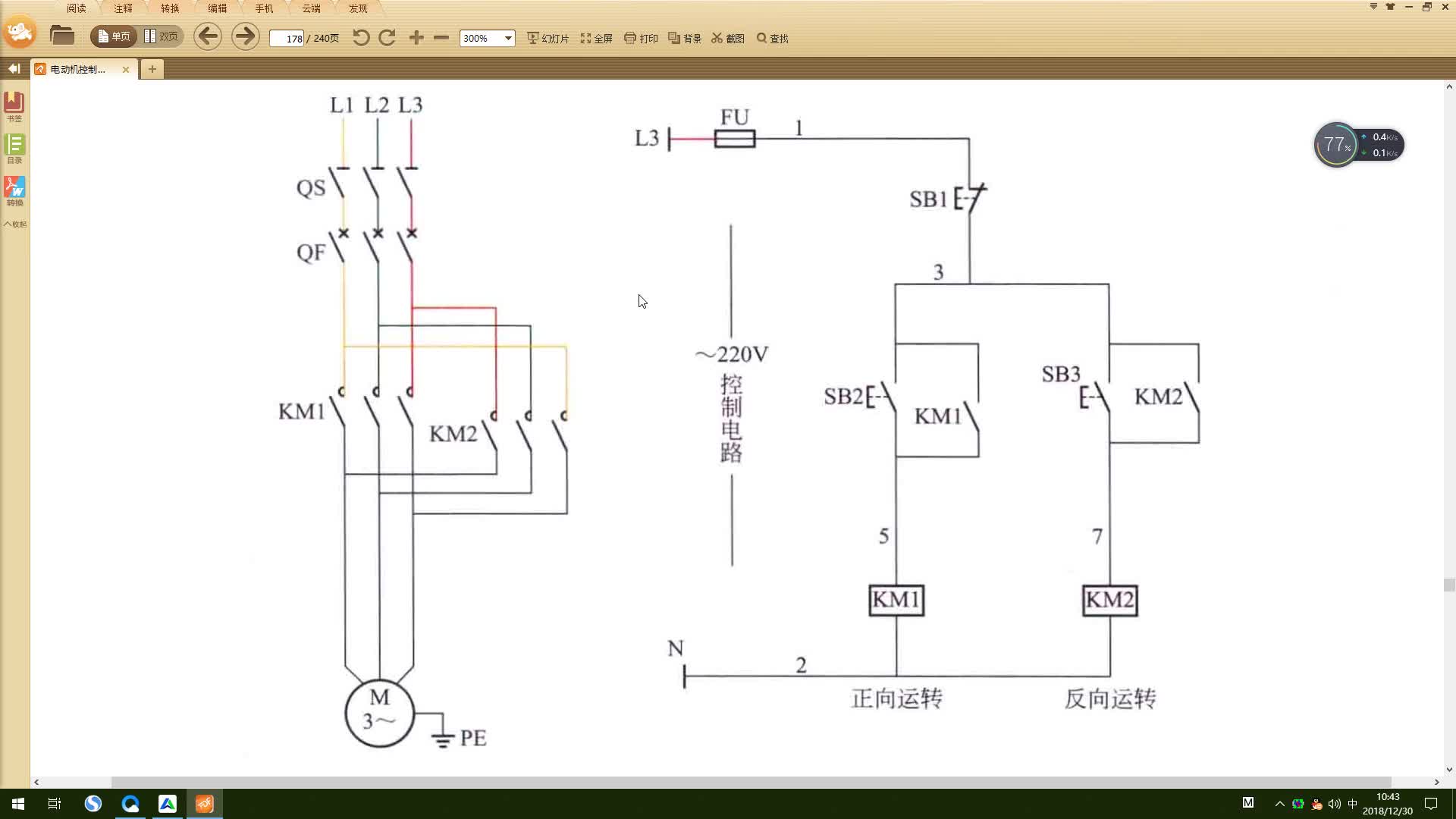Open the 阅读 menu tab

pos(76,8)
